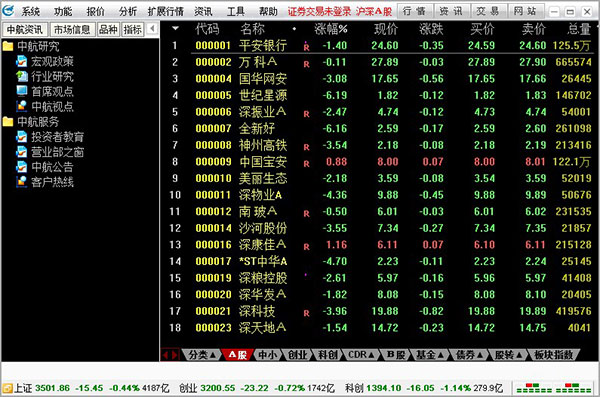Viewport: 600px width, 397px height.
Task: Click the 交易 button
Action: coord(488,11)
